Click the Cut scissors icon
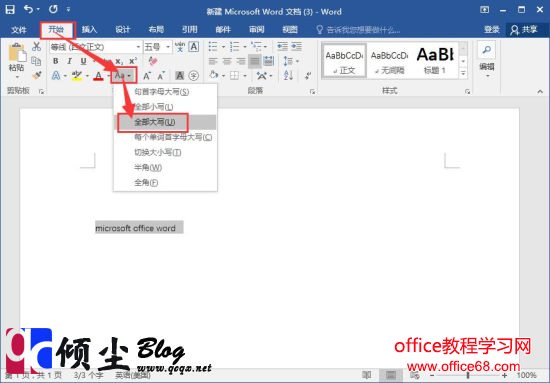This screenshot has height=383, width=550. click(x=36, y=47)
